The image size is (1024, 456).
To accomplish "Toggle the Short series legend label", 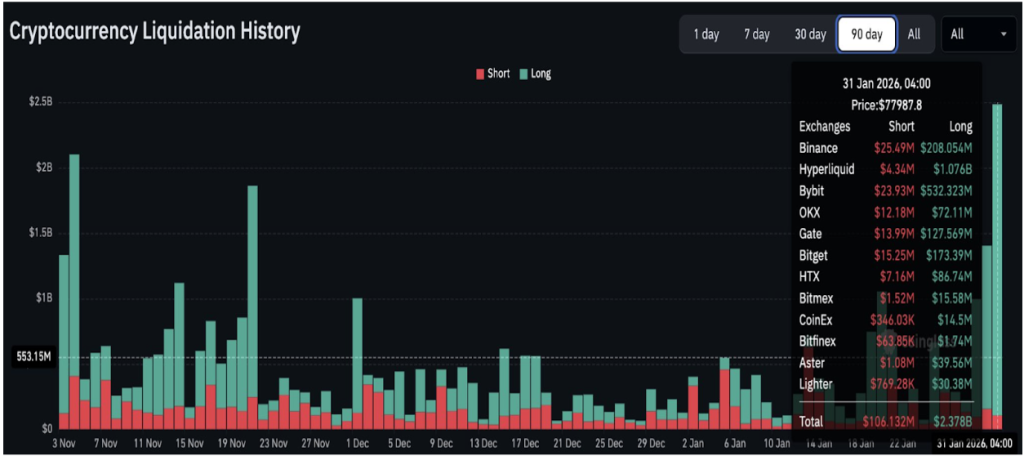I will coord(498,73).
